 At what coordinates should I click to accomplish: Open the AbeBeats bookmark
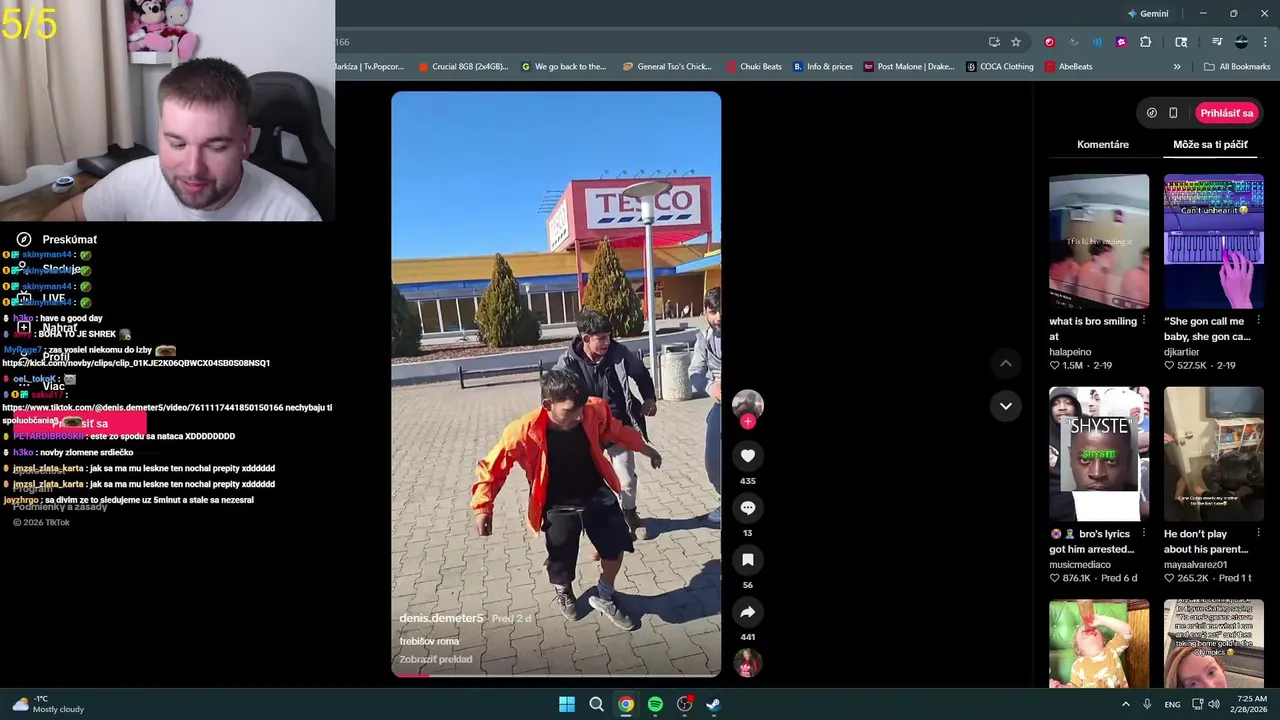(x=1068, y=67)
